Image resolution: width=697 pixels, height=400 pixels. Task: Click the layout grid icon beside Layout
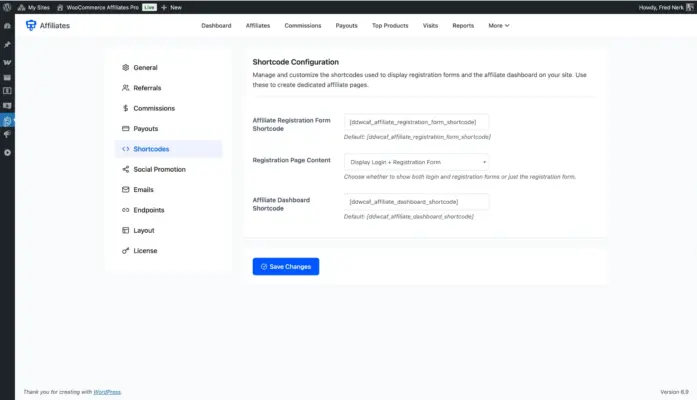(125, 230)
